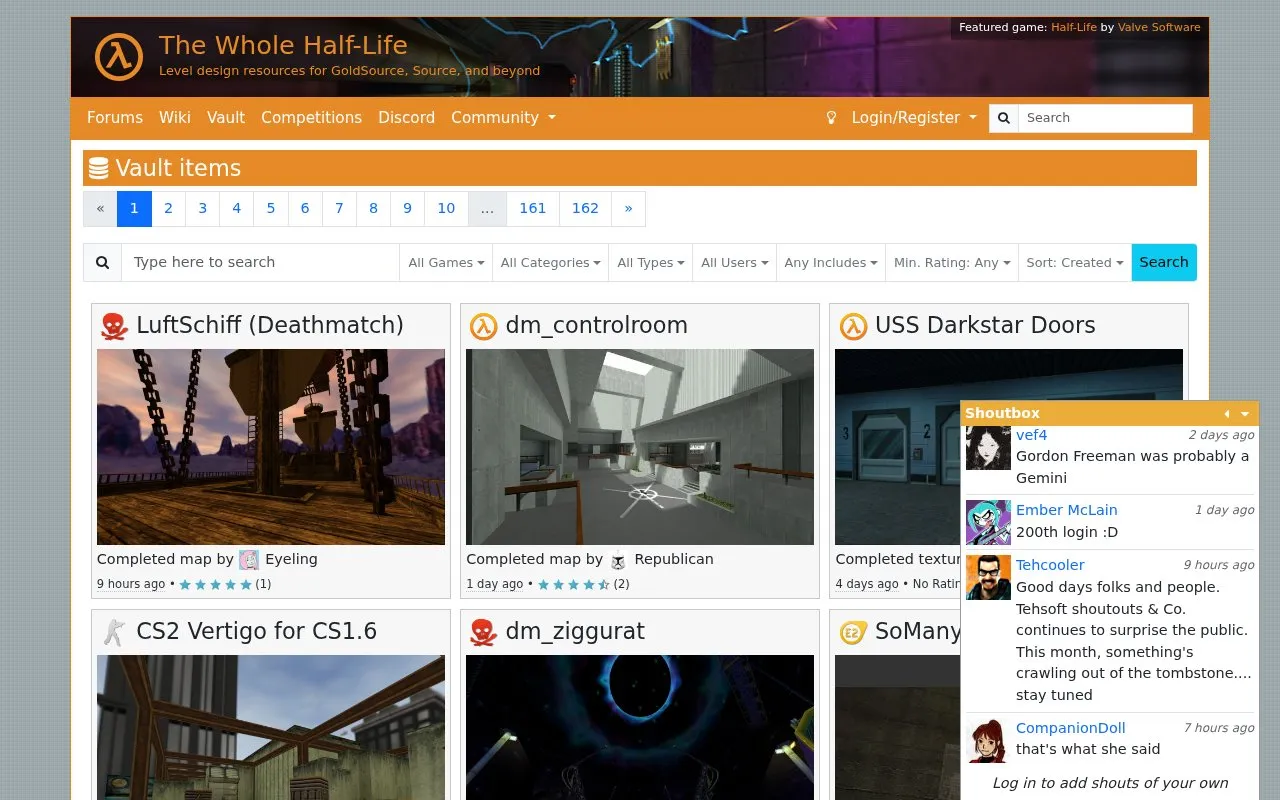Click the magnifier icon in vault filter bar
Viewport: 1280px width, 800px height.
(x=103, y=263)
